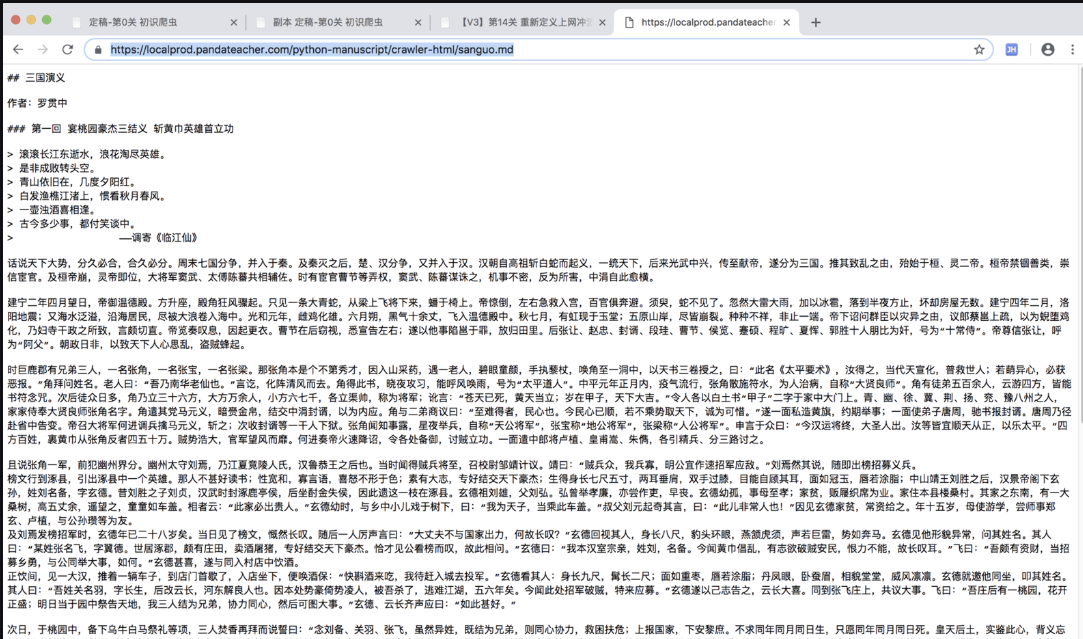
Task: Click verse line 白发渔樵江渚上
Action: (87, 195)
